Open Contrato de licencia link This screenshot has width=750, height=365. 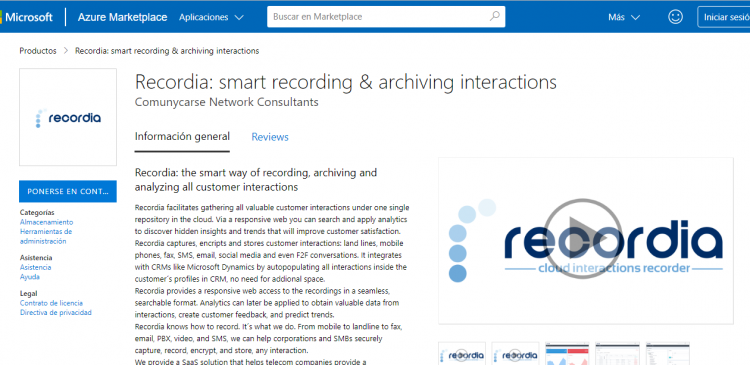[51, 303]
